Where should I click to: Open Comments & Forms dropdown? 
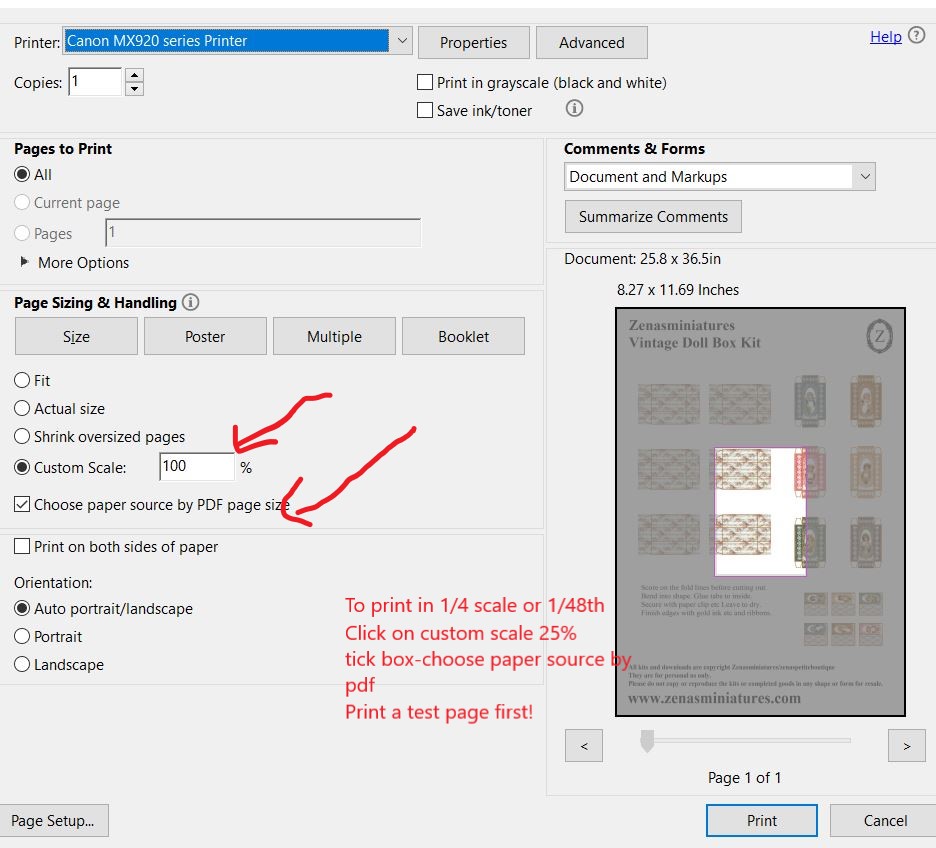click(864, 177)
